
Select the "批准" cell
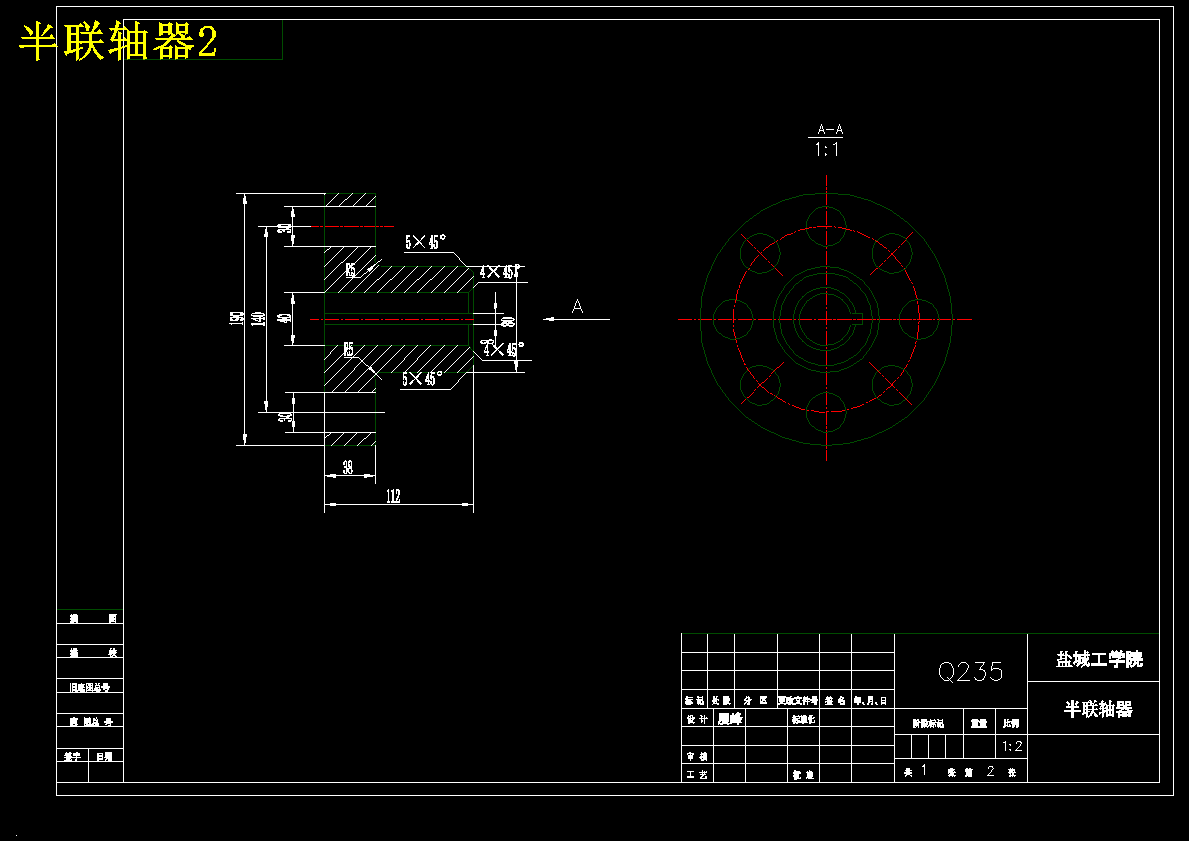click(804, 774)
